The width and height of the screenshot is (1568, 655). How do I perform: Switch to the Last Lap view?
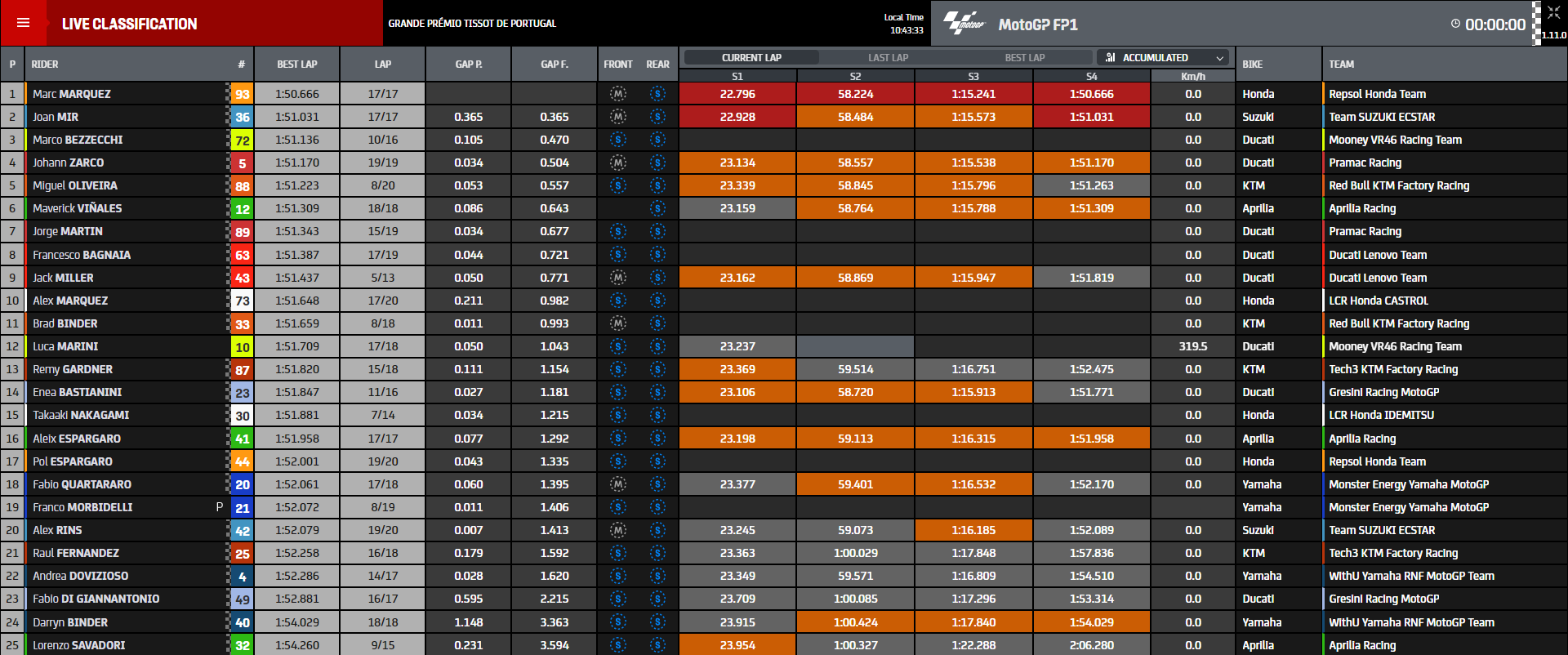click(x=888, y=57)
